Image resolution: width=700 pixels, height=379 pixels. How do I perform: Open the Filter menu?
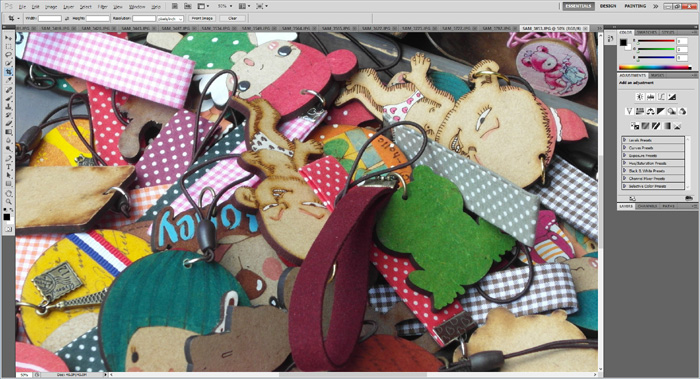(x=102, y=7)
